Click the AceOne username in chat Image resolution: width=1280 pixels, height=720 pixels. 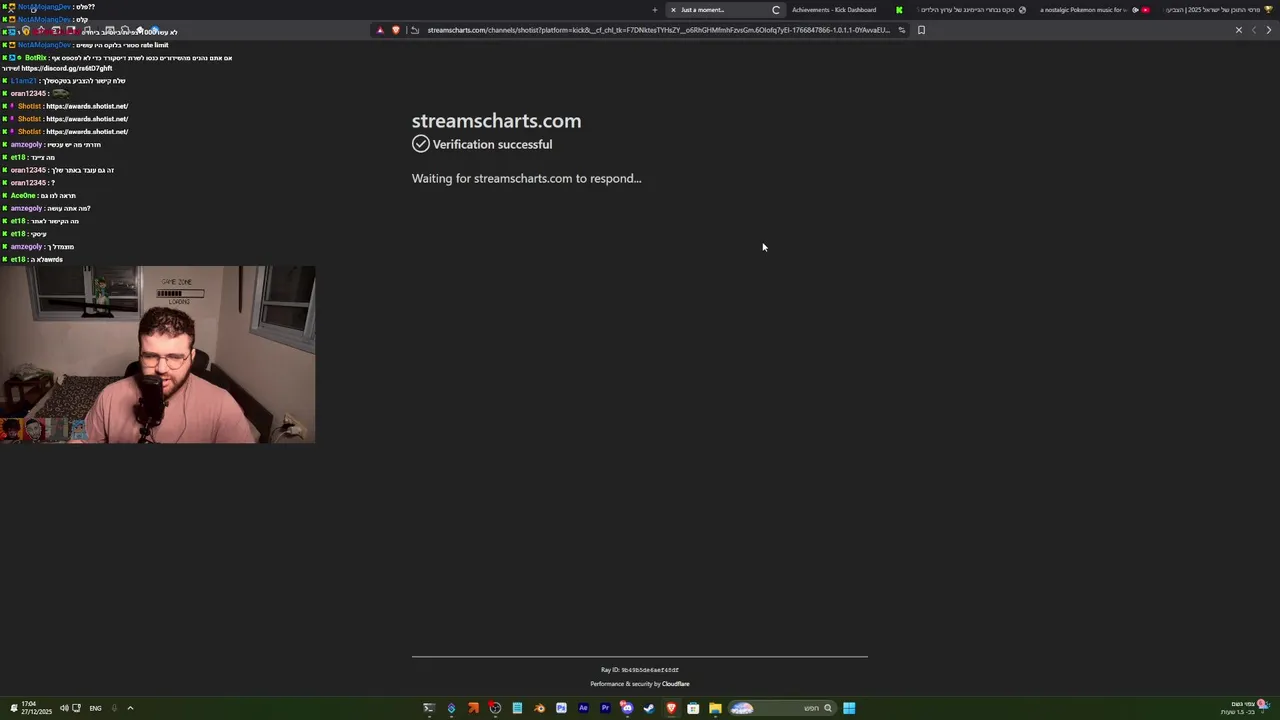23,196
